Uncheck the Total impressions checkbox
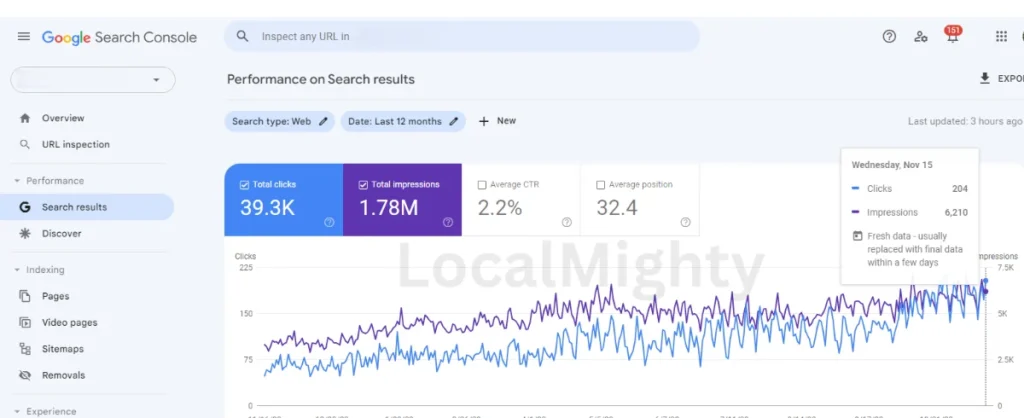Screen dimensions: 1024x418 point(363,185)
